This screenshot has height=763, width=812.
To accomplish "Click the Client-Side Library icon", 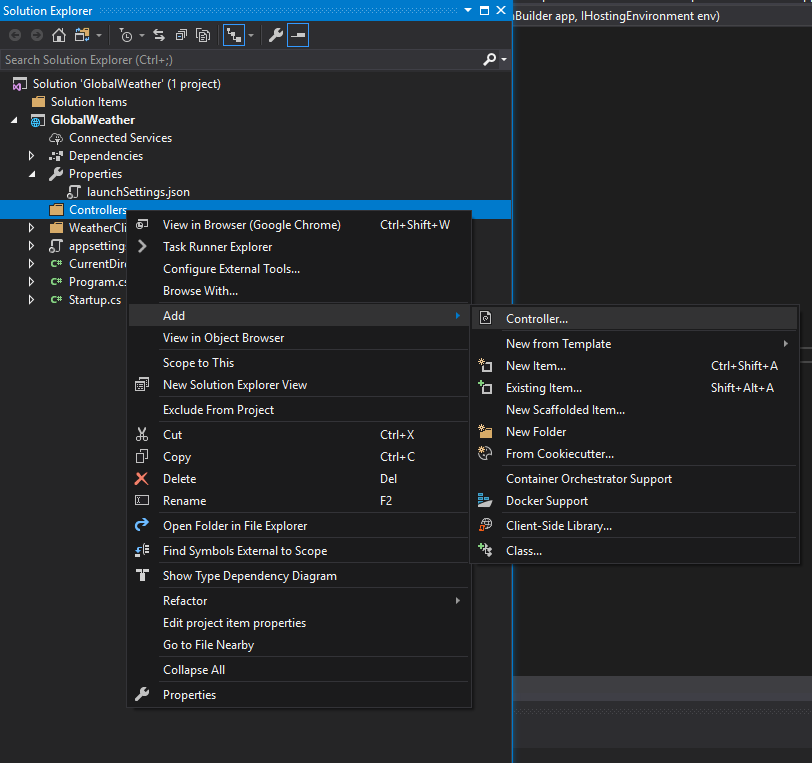I will [x=485, y=525].
